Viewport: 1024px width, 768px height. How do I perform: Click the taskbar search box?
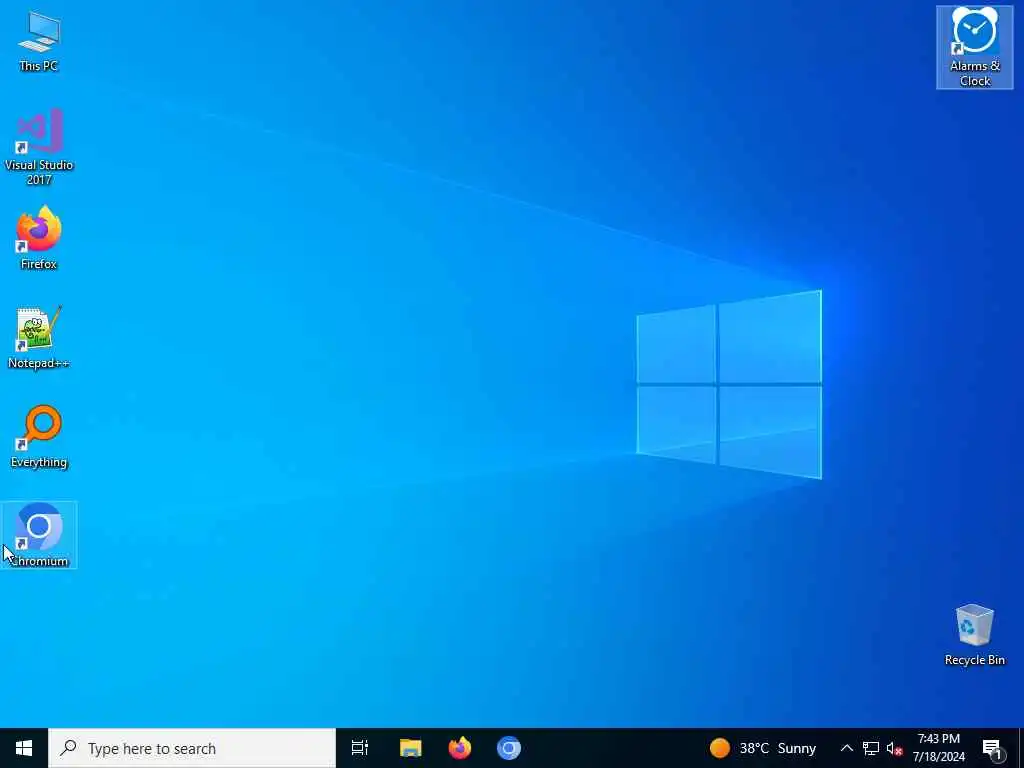tap(192, 748)
